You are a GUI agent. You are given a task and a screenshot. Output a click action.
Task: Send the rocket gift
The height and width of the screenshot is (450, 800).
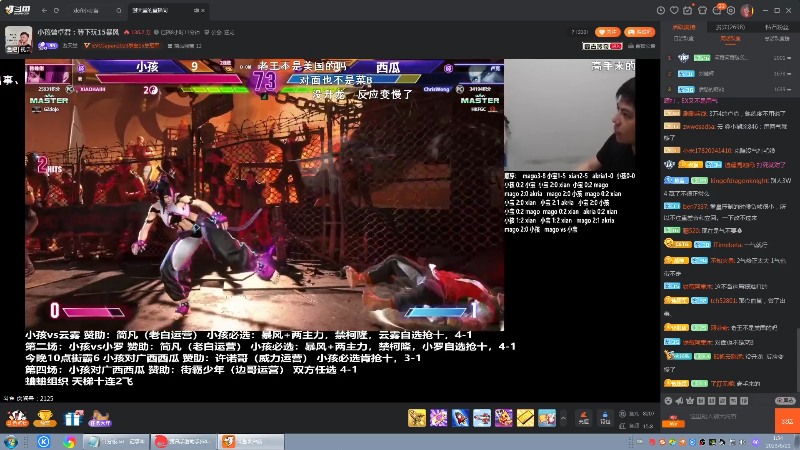tap(460, 418)
